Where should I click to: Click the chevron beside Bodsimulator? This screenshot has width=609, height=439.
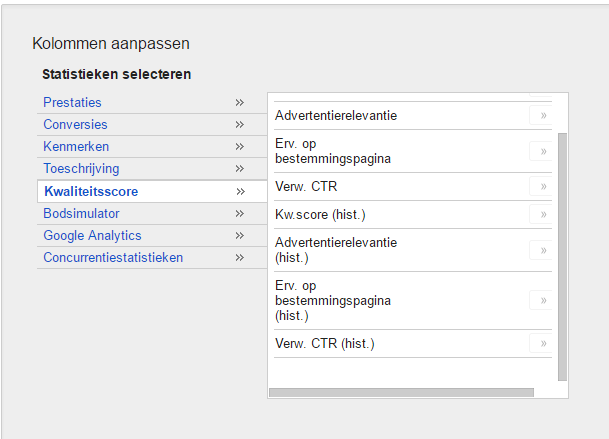pyautogui.click(x=240, y=214)
